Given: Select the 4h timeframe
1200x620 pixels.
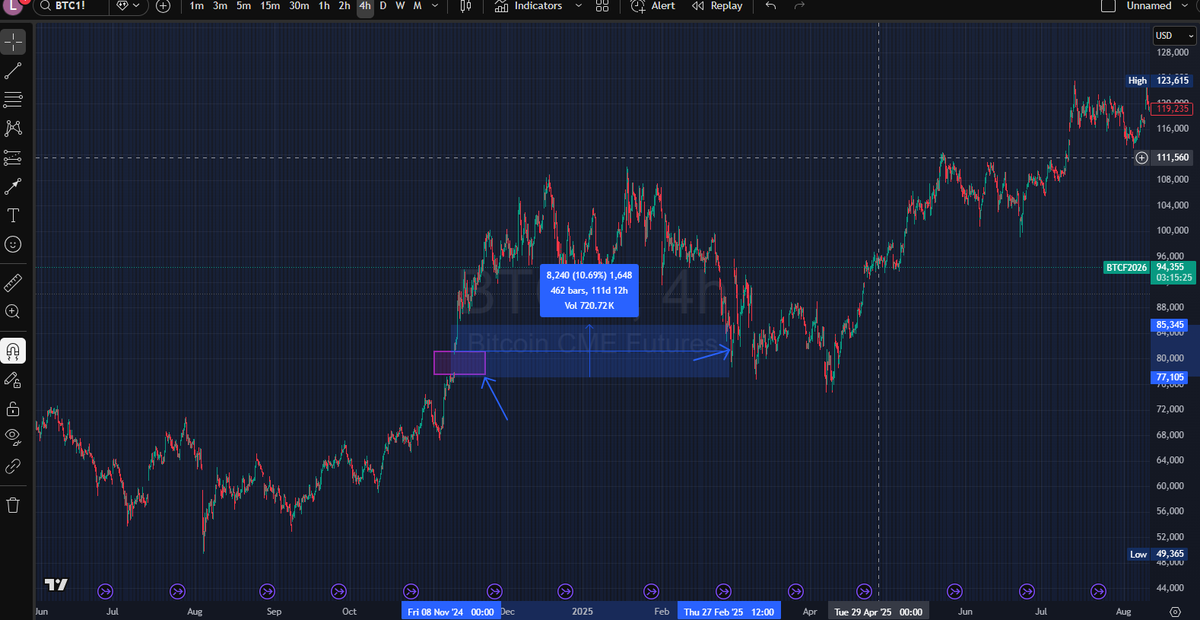Looking at the screenshot, I should [x=365, y=6].
